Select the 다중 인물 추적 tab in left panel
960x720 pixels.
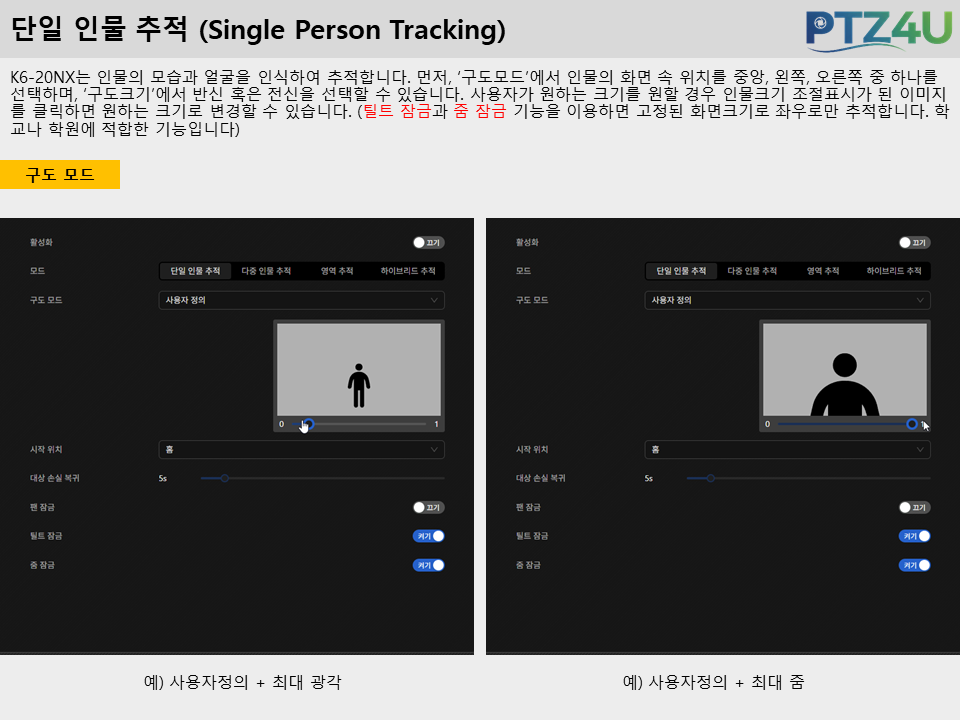click(266, 271)
